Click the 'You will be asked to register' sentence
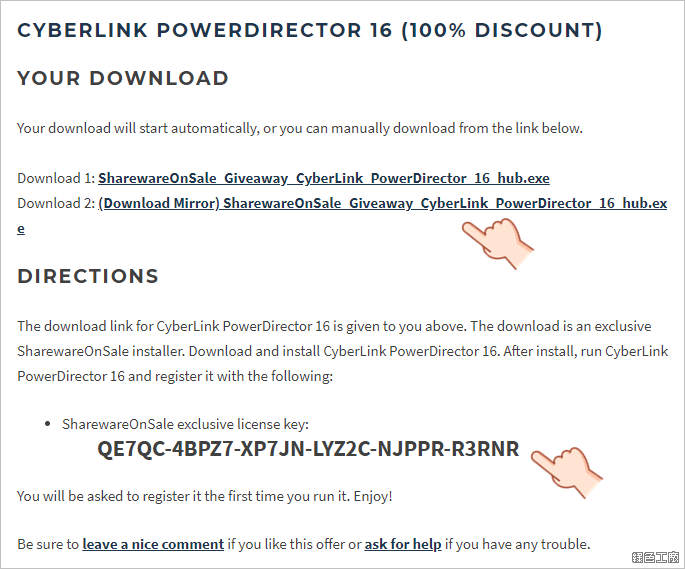685x569 pixels. pos(204,496)
